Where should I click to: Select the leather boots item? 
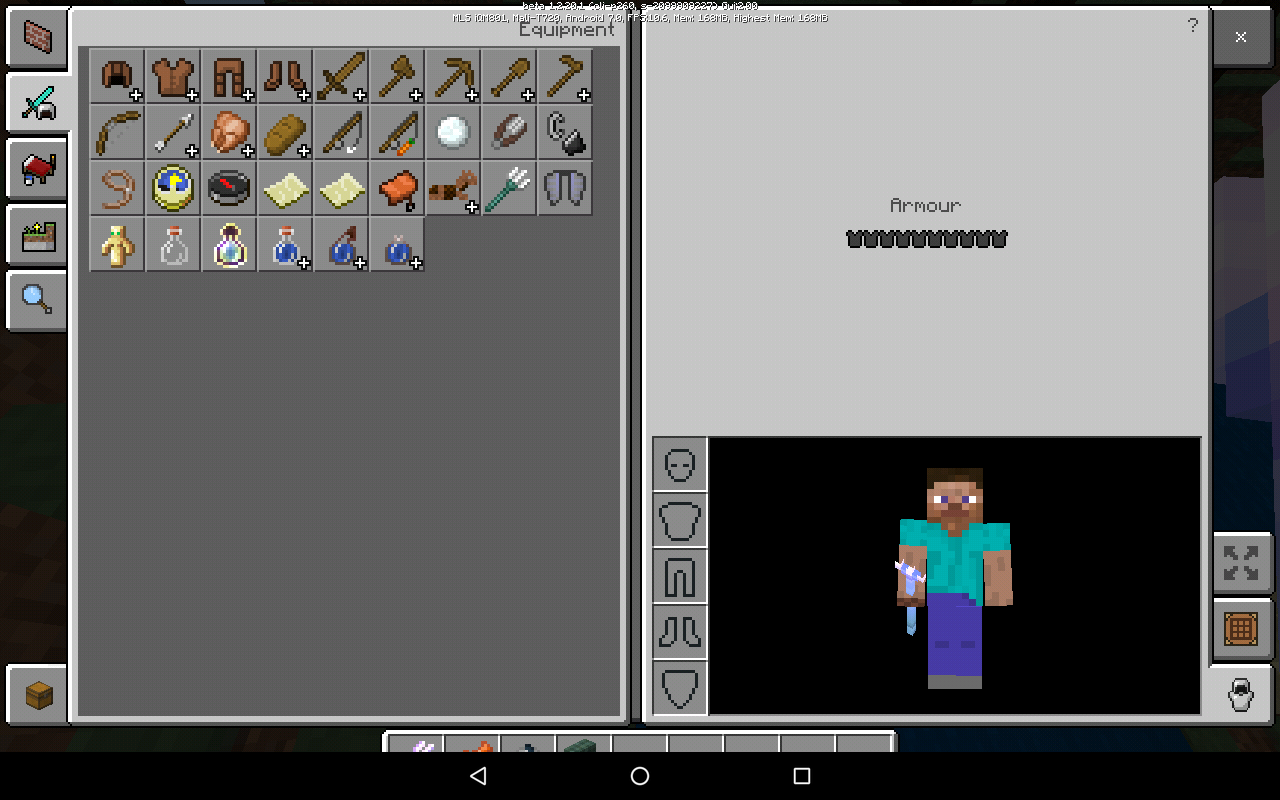click(285, 76)
